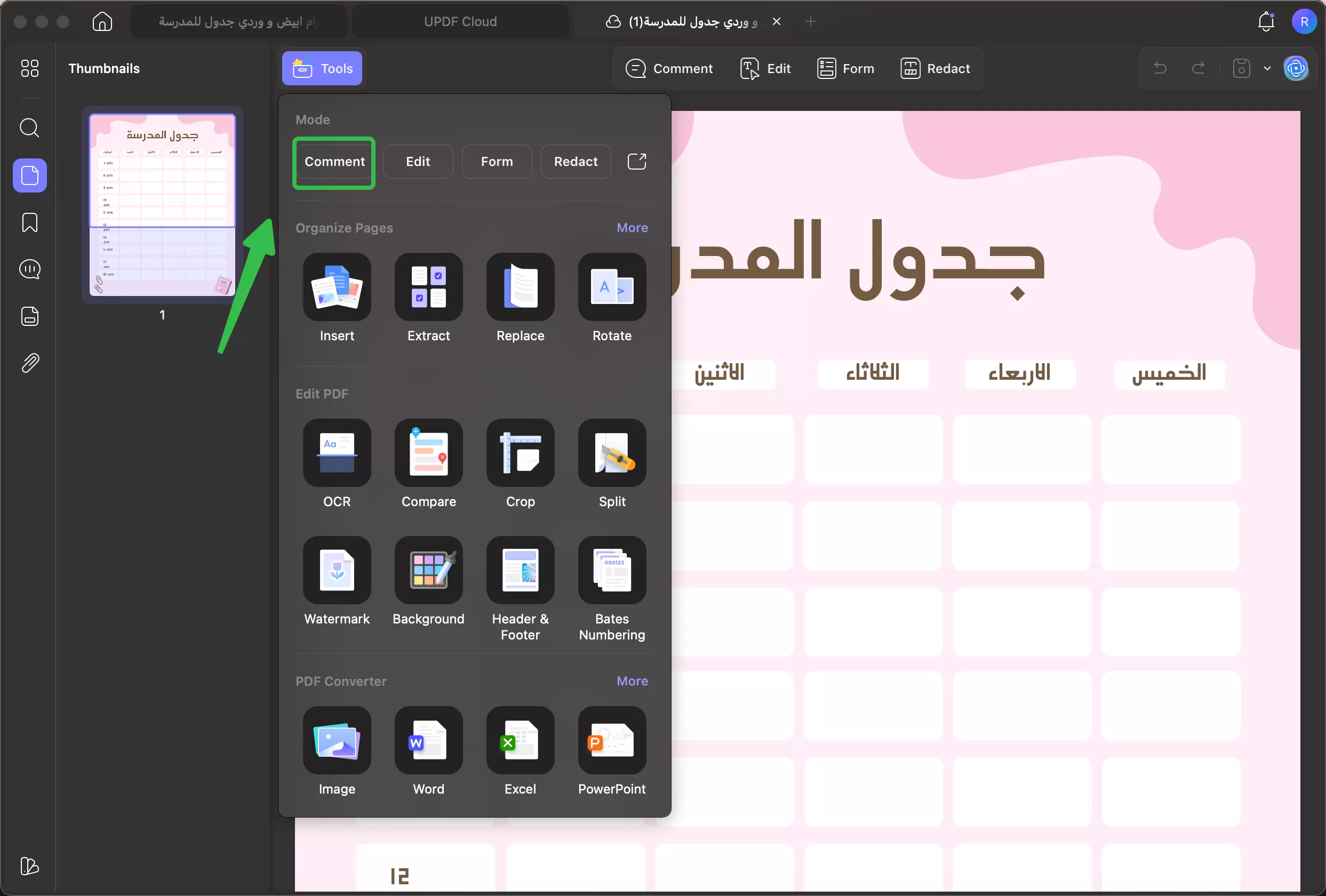Enable Form mode from the Mode panel

pyautogui.click(x=496, y=162)
